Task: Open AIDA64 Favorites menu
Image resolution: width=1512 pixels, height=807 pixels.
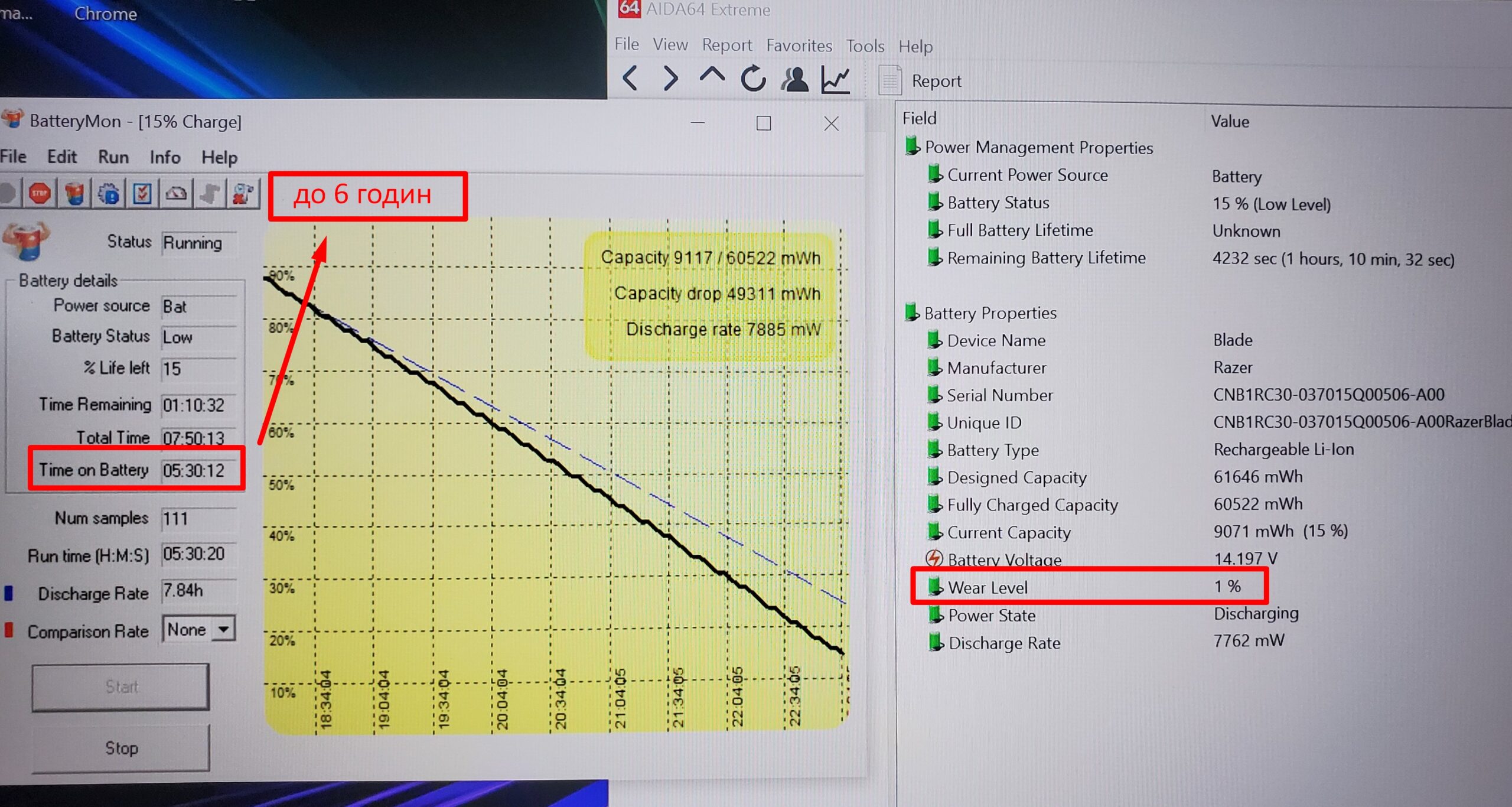Action: tap(799, 45)
